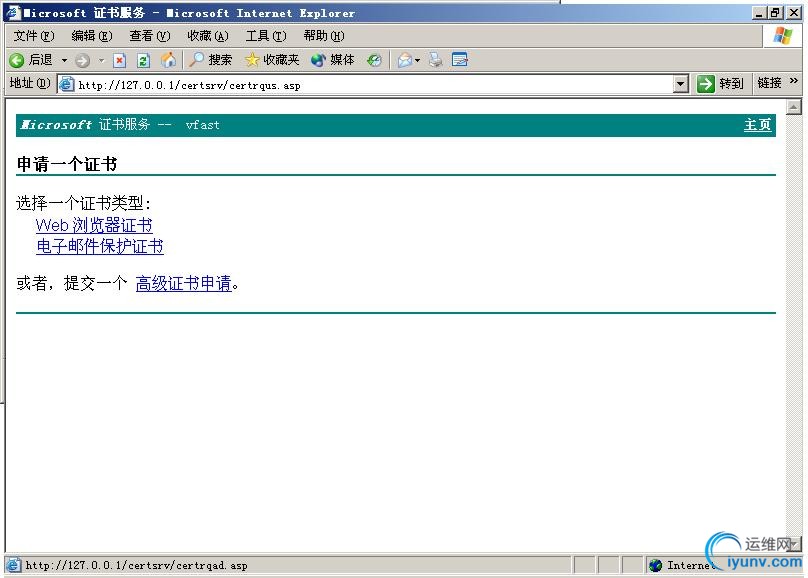Open Search (搜索) magnifier toolbar button
Viewport: 808px width, 578px height.
coord(210,60)
